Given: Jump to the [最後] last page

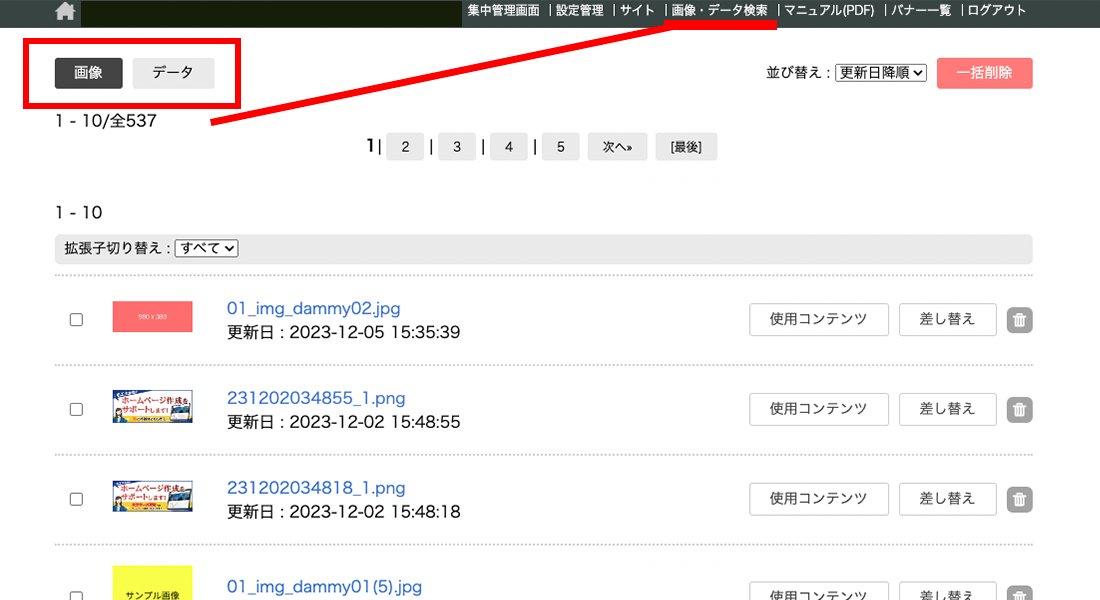Looking at the screenshot, I should pos(686,147).
